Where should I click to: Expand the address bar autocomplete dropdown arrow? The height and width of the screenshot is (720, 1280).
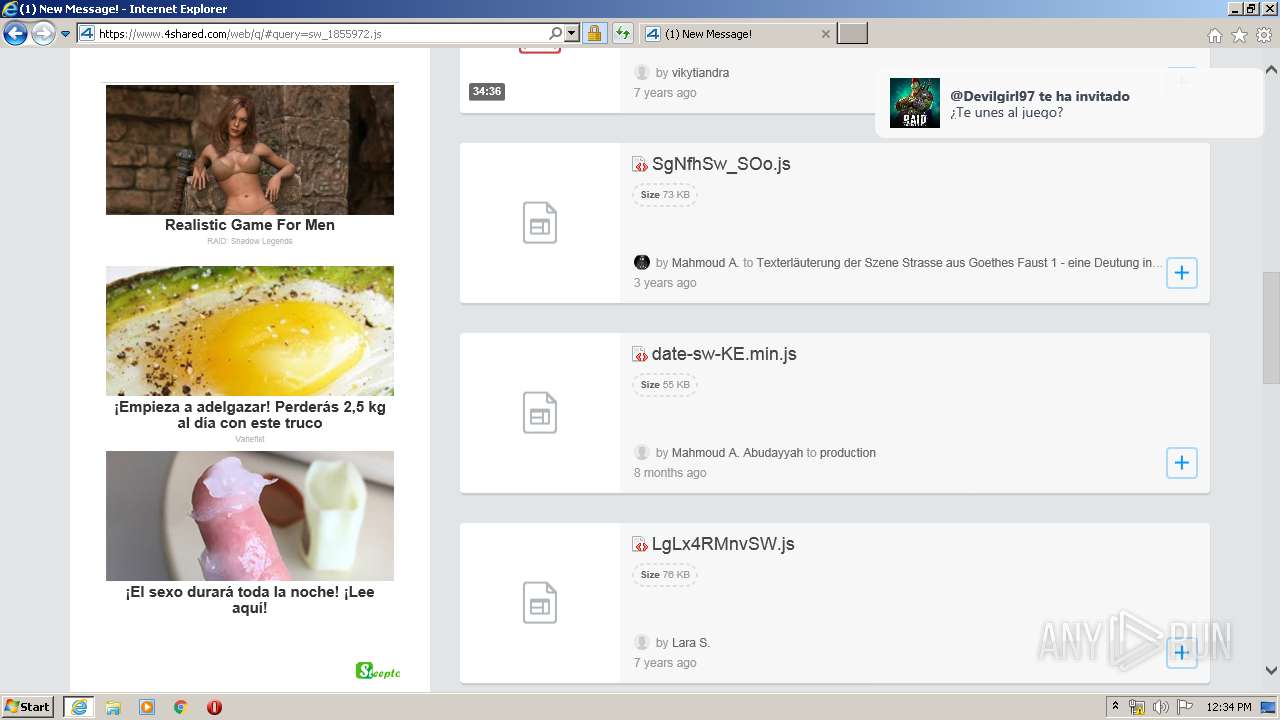[x=573, y=34]
